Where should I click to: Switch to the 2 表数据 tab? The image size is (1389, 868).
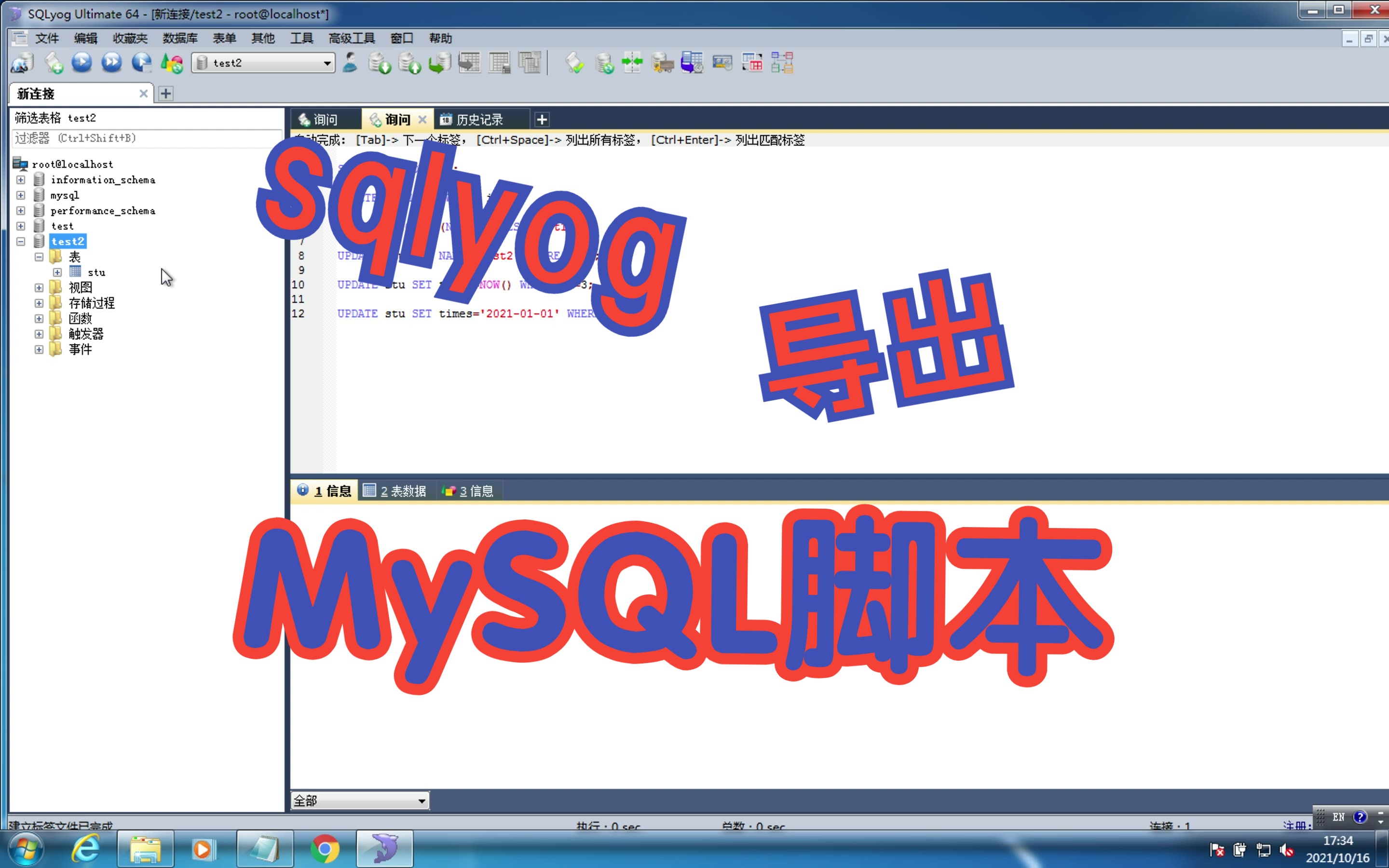(395, 491)
